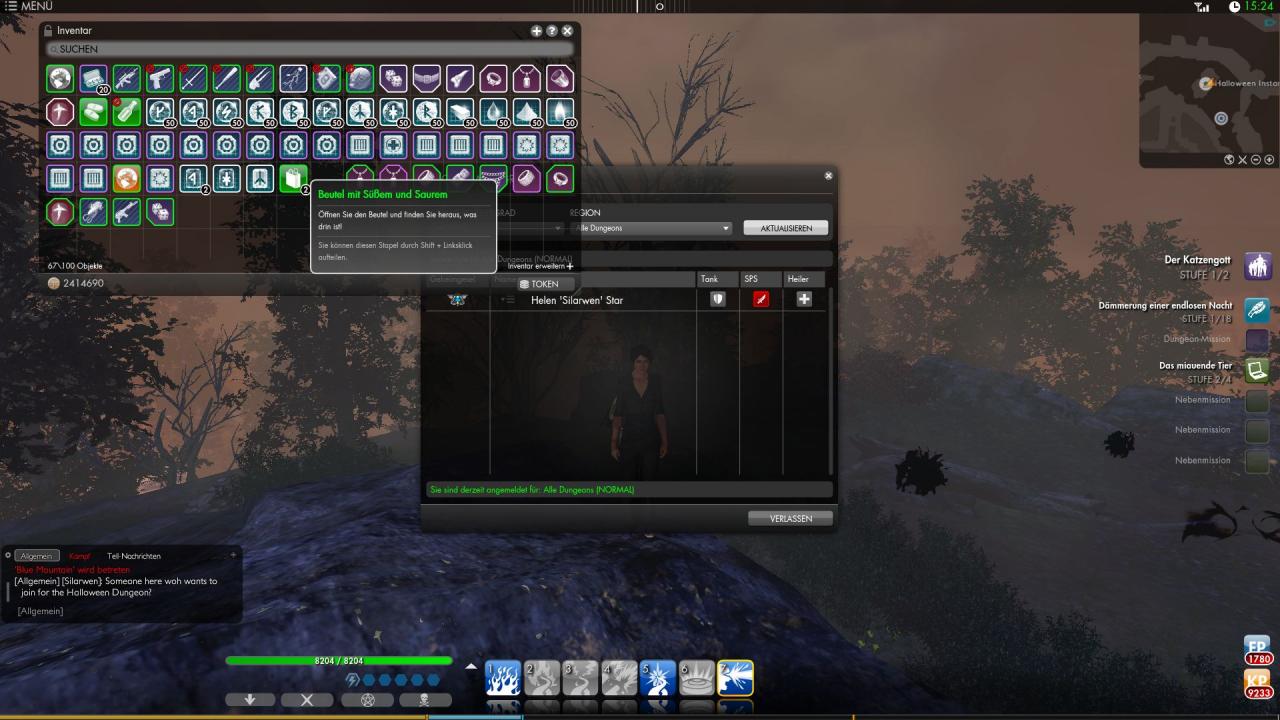The width and height of the screenshot is (1280, 720).
Task: Select the item stack marked 20
Action: coord(93,78)
